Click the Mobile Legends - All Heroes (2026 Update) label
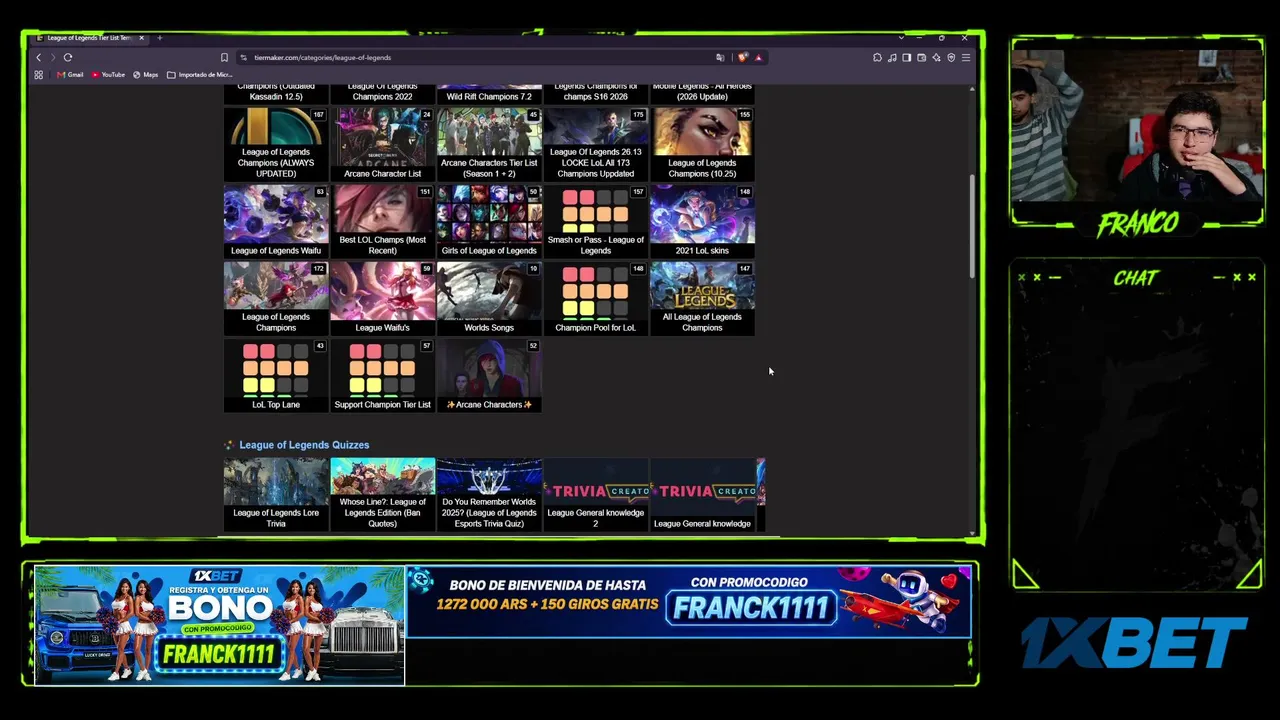The image size is (1280, 720). pyautogui.click(x=702, y=92)
